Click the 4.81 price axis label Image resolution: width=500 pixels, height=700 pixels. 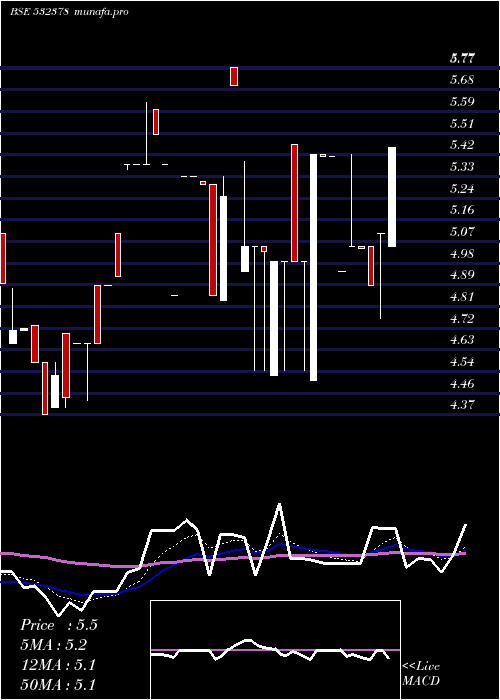tap(462, 296)
